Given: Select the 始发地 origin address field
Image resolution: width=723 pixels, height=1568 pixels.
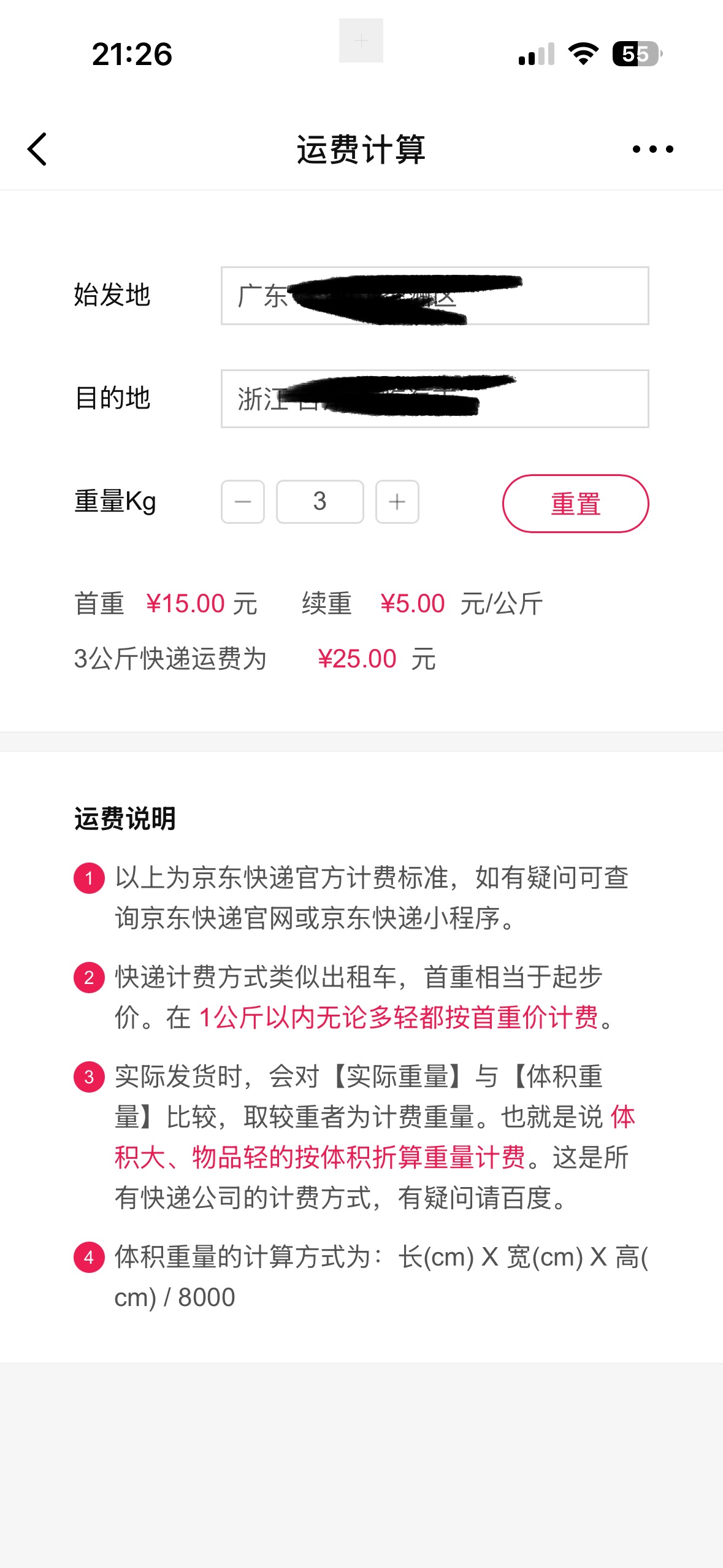Looking at the screenshot, I should [434, 296].
